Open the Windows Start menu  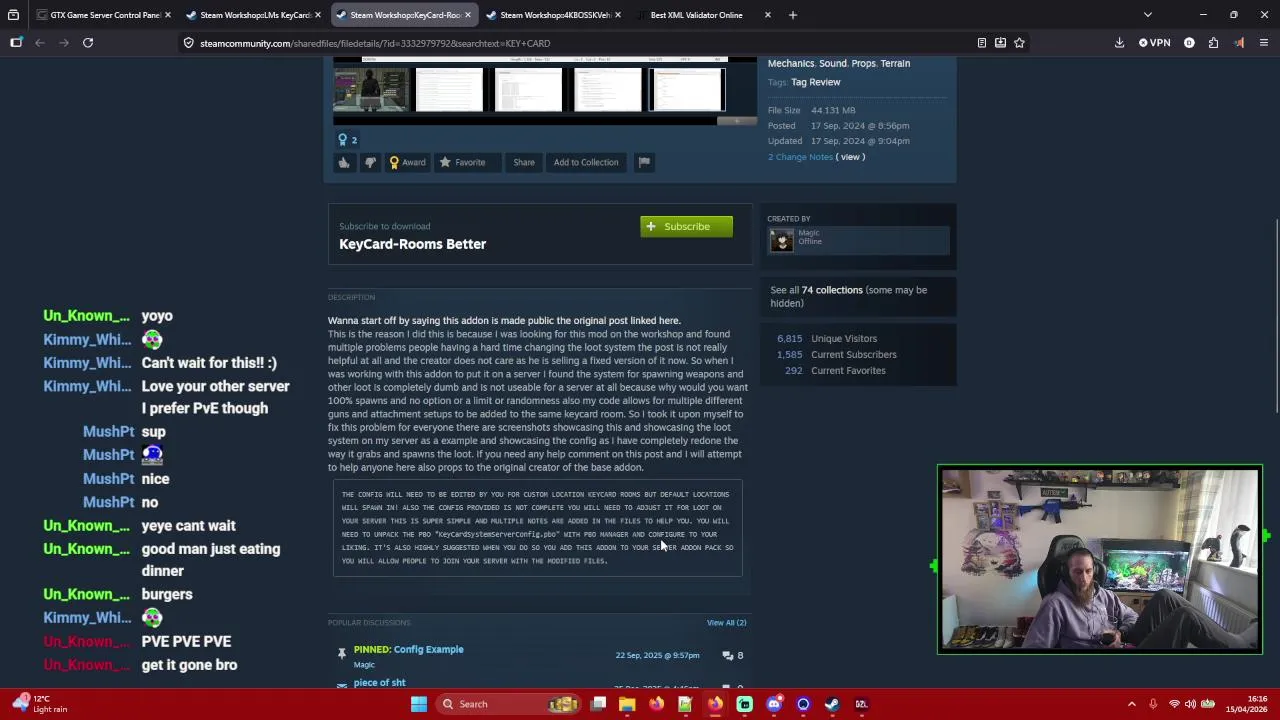pos(419,704)
